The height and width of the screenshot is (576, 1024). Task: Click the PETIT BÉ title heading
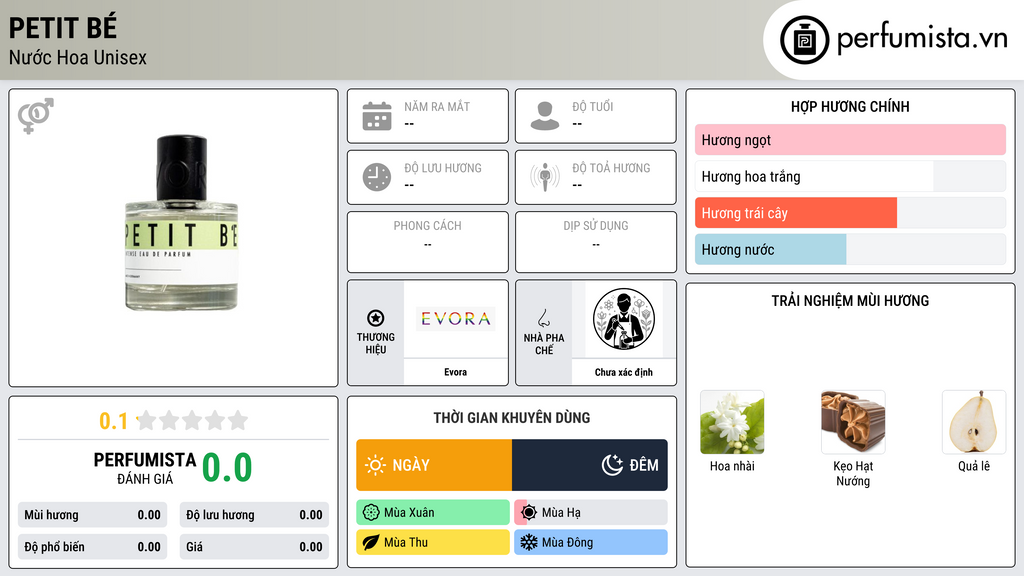(x=63, y=28)
